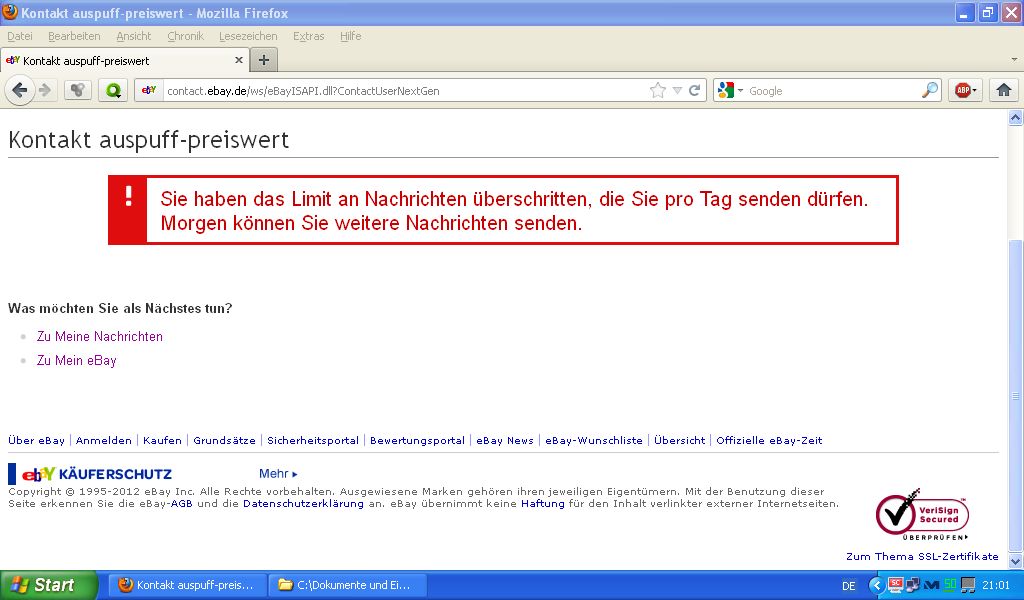Image resolution: width=1024 pixels, height=600 pixels.
Task: Click the eBay site identity icon in address bar
Action: 149,90
